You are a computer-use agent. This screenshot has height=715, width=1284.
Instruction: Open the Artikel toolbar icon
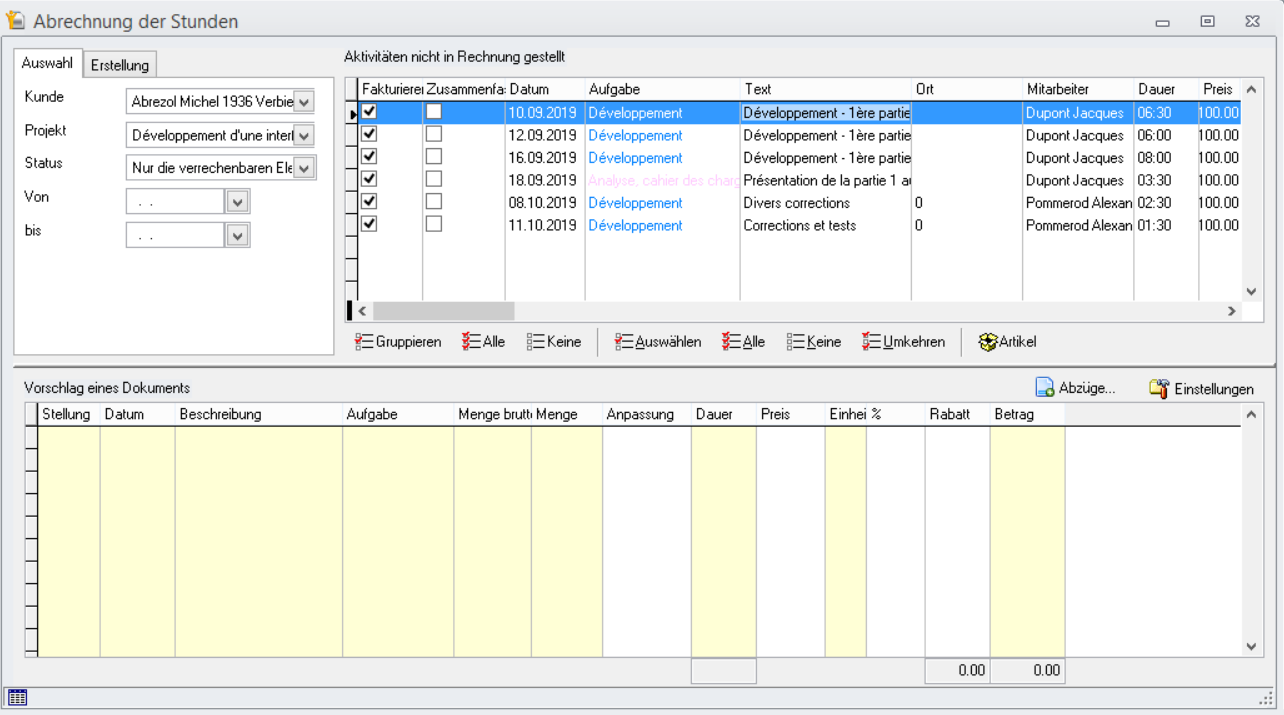(x=988, y=342)
